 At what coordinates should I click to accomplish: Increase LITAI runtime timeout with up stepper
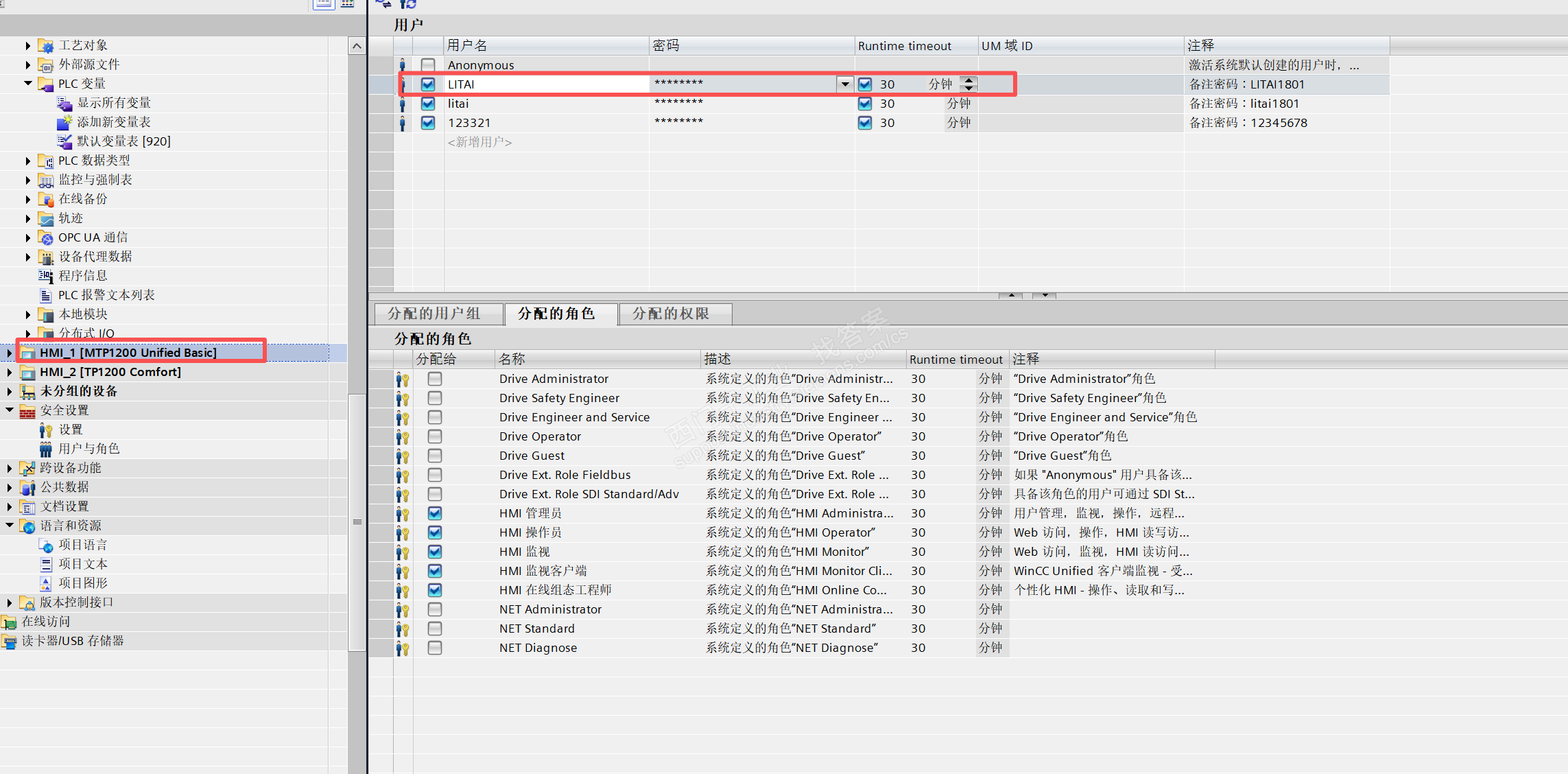click(969, 80)
